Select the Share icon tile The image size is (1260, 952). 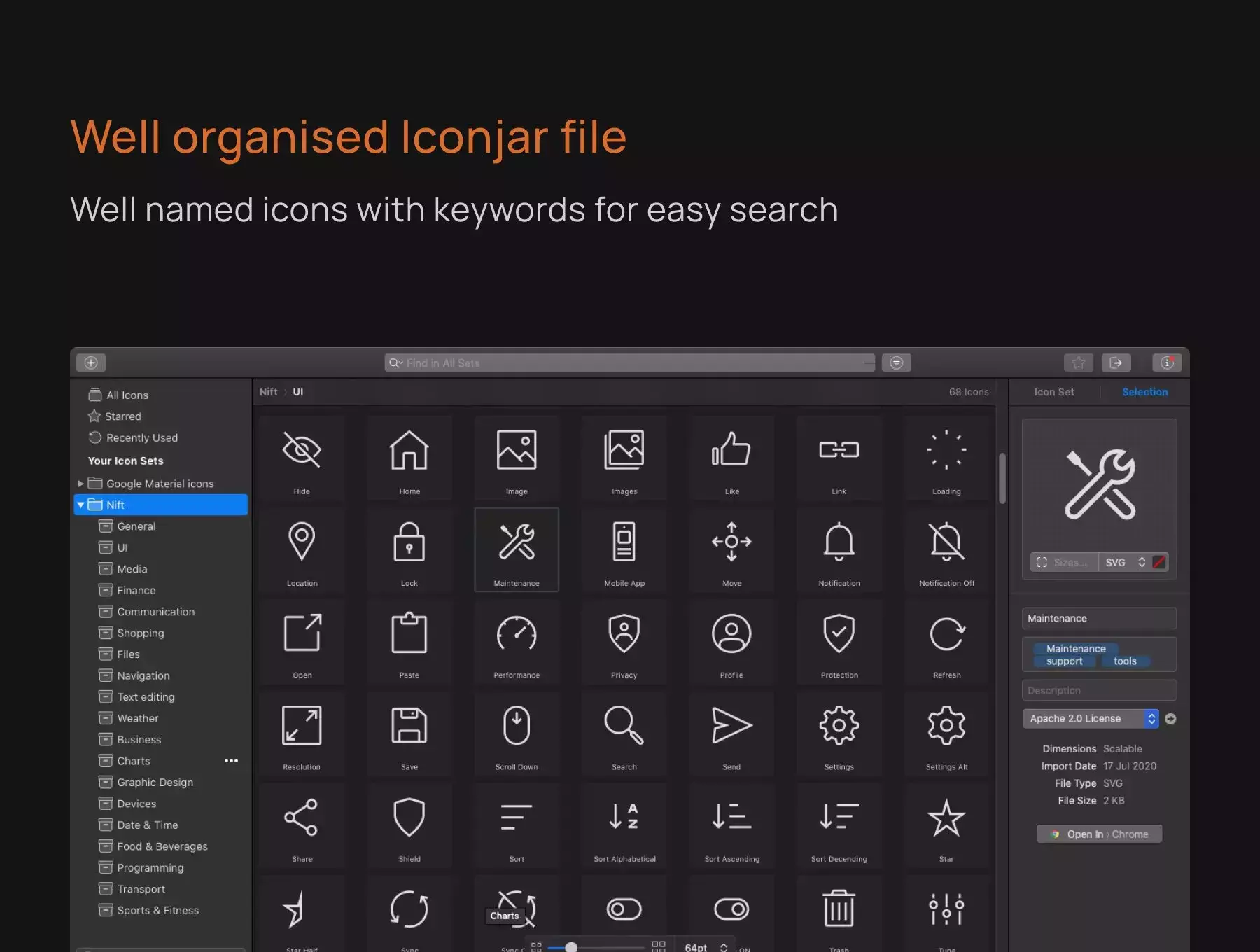pyautogui.click(x=302, y=826)
